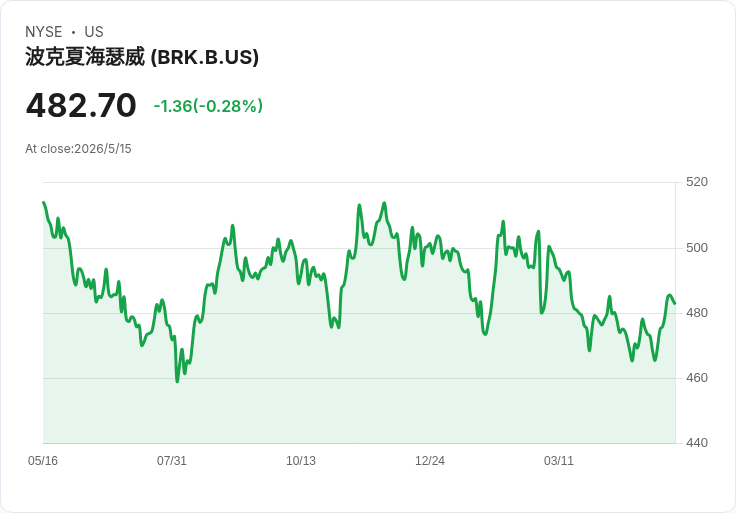Click the NYSE exchange label
Viewport: 736px width, 513px height.
[44, 32]
